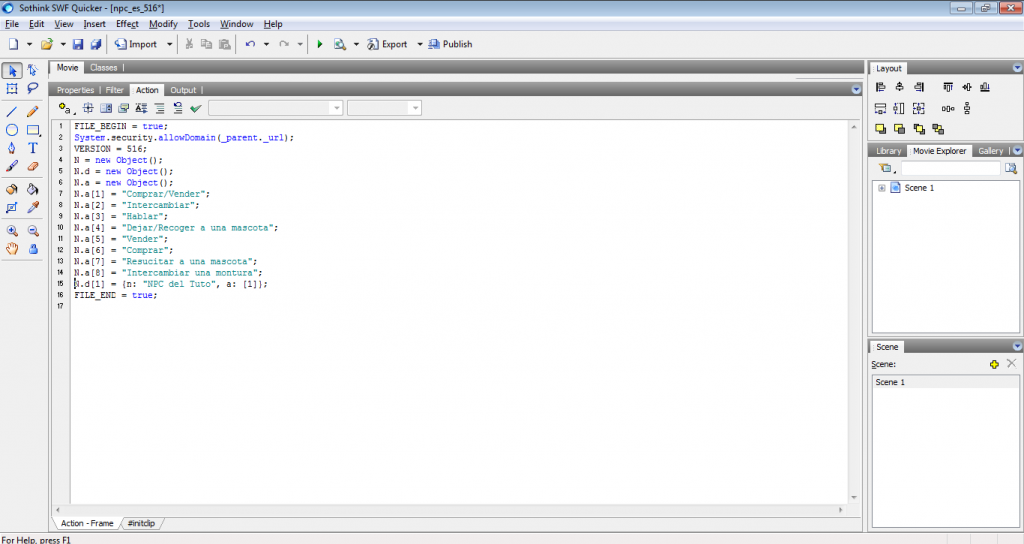Switch to the Classes tab
The width and height of the screenshot is (1024, 544).
(x=104, y=68)
